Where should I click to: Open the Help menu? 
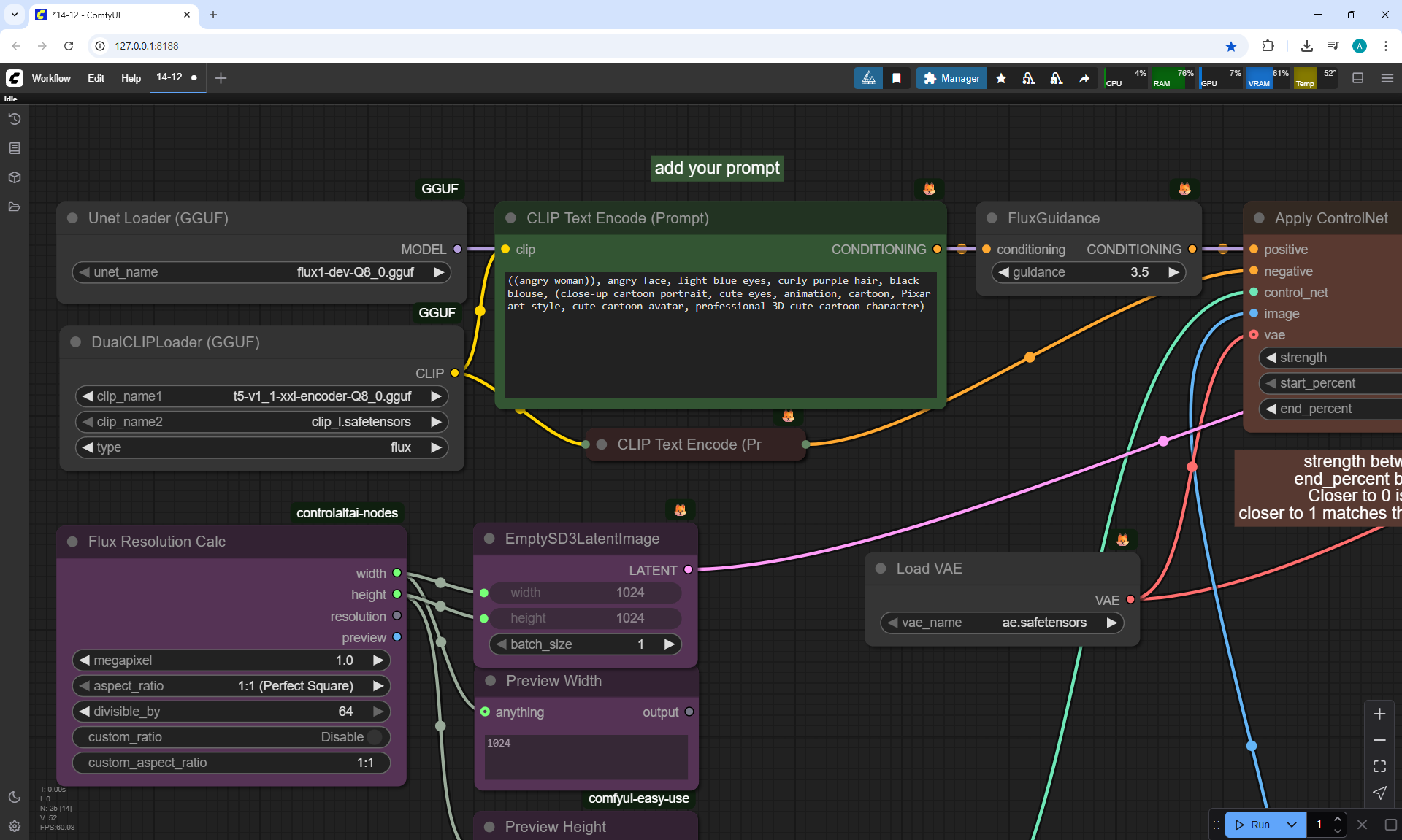131,78
